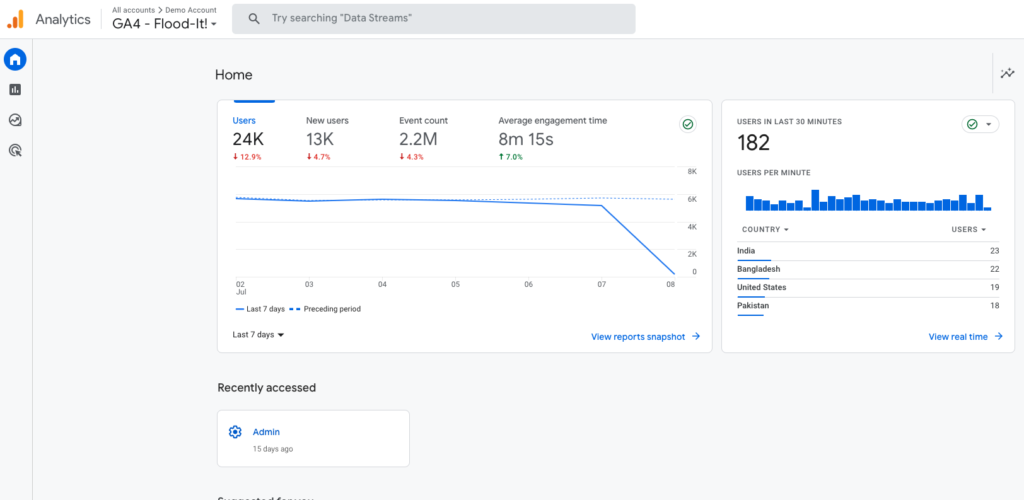The height and width of the screenshot is (500, 1024).
Task: Open GA4 - Flood-It! property selector
Action: click(x=165, y=25)
